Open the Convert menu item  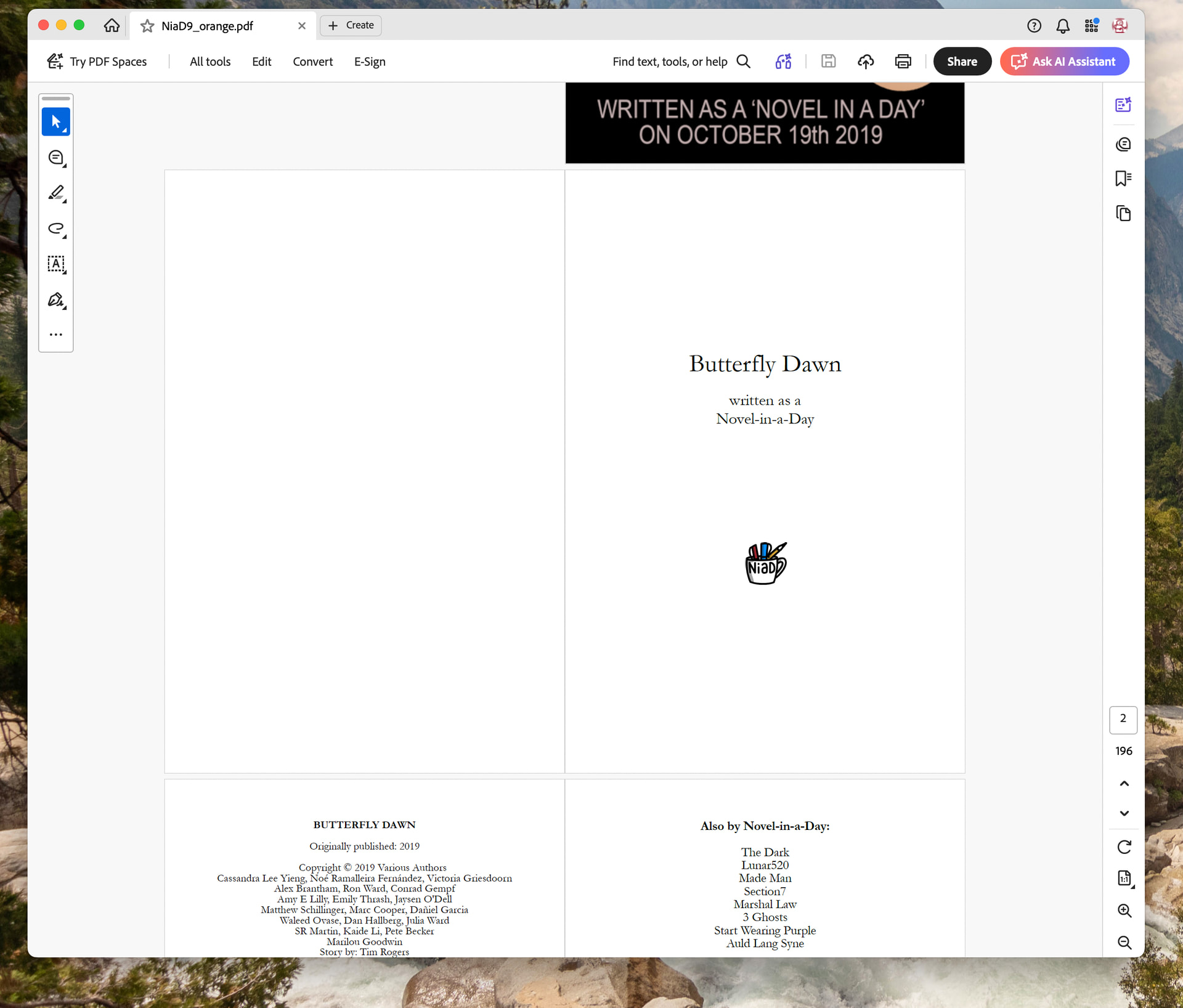312,62
